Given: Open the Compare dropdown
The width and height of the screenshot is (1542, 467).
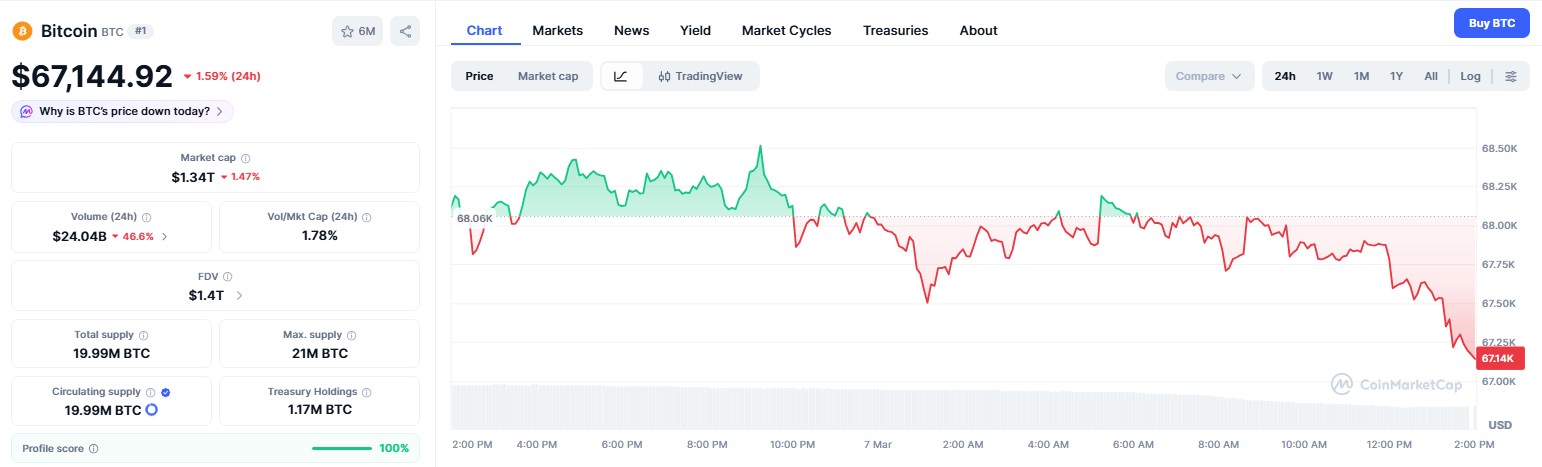Looking at the screenshot, I should [1208, 76].
